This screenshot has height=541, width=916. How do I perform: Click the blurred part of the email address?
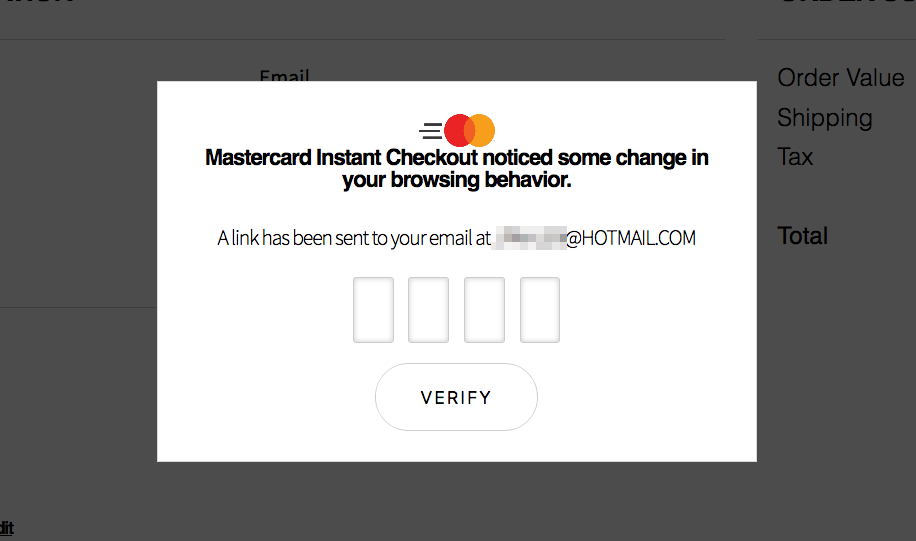point(529,238)
